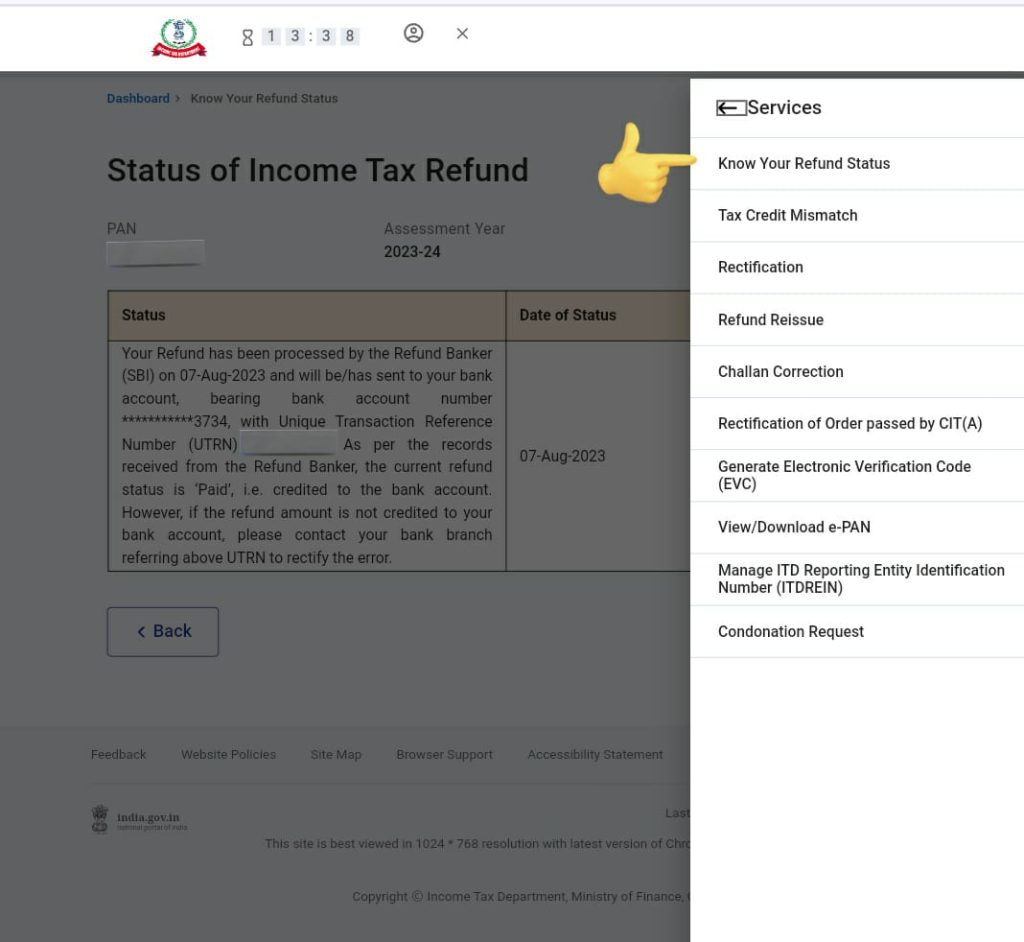The height and width of the screenshot is (942, 1024).
Task: Select Generate Electronic Verification Code (EVC)
Action: (843, 475)
